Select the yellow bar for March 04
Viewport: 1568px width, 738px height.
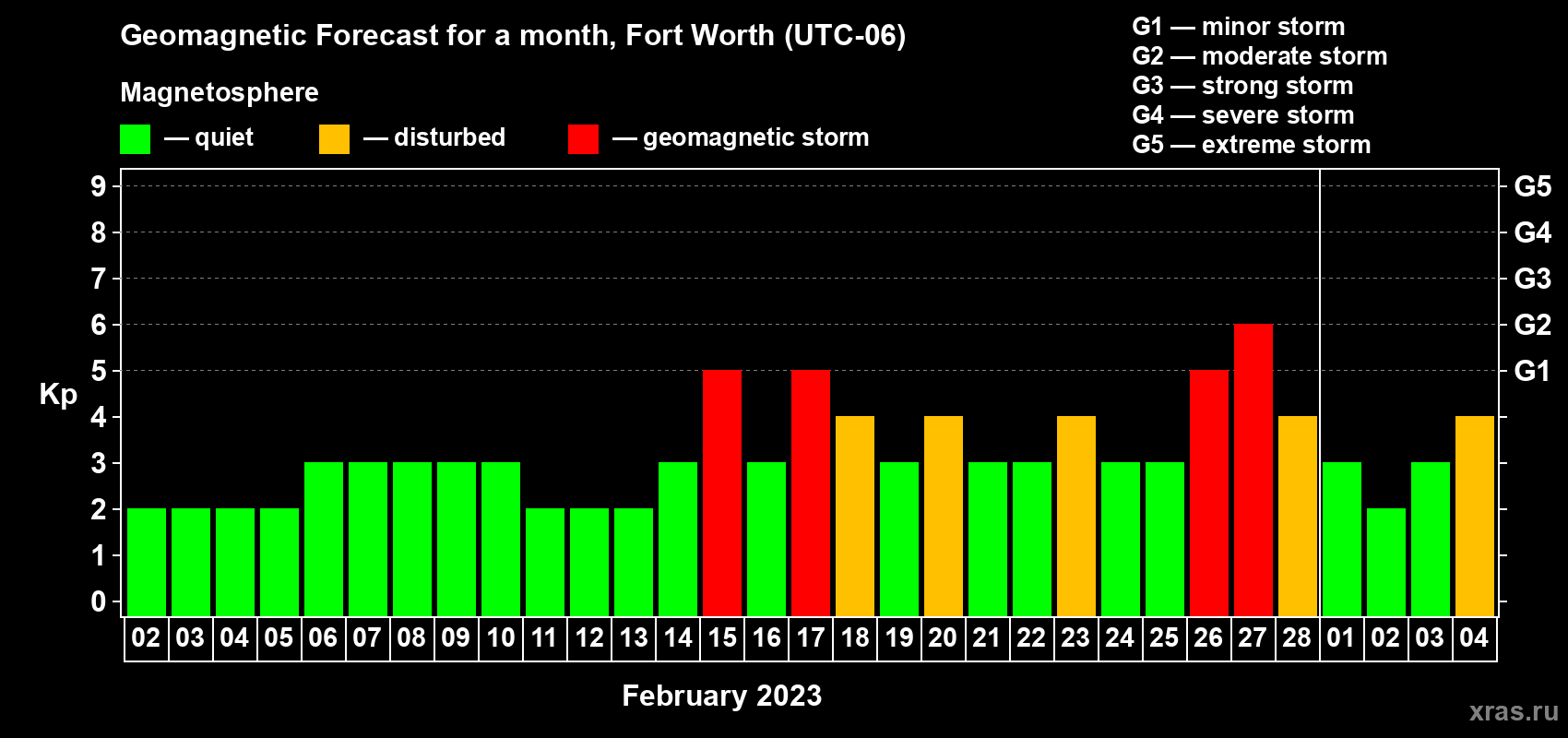pos(1474,516)
